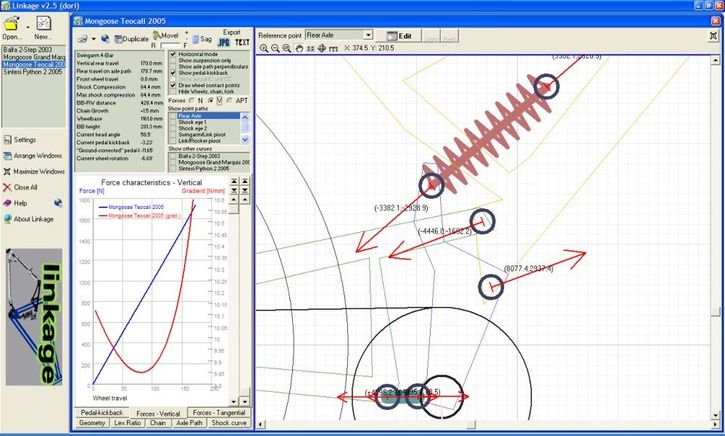
Task: Enable Show axle path perpendiculars
Action: tap(173, 67)
